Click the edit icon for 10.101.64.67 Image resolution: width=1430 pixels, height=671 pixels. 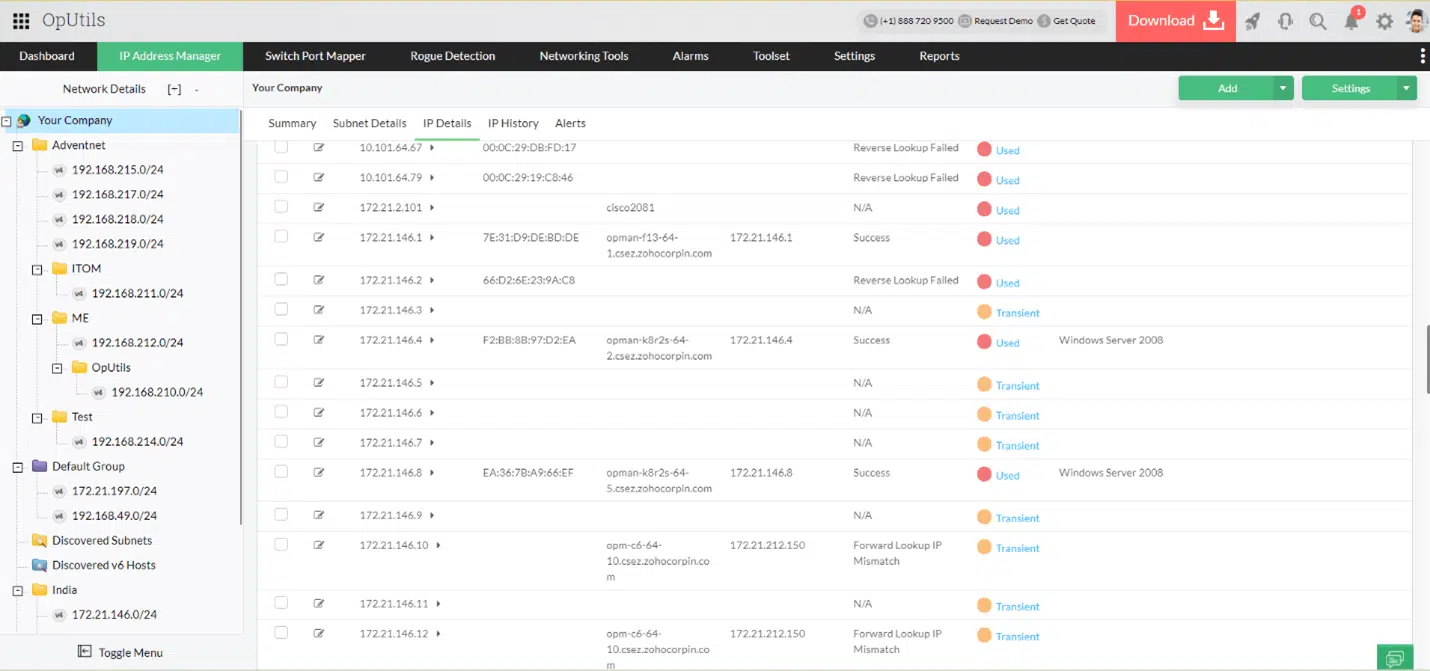pyautogui.click(x=319, y=147)
